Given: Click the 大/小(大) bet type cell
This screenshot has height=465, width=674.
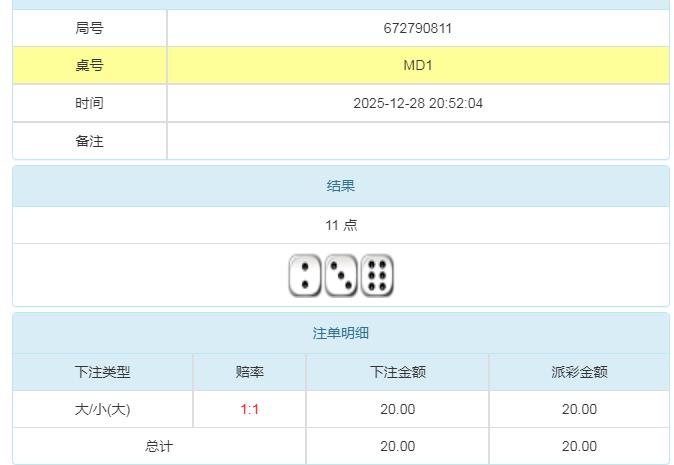Looking at the screenshot, I should pyautogui.click(x=102, y=409).
